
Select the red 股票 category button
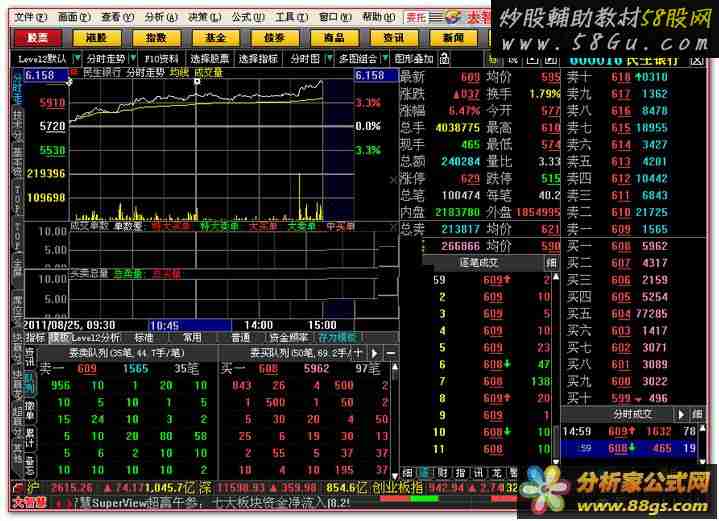[x=38, y=38]
